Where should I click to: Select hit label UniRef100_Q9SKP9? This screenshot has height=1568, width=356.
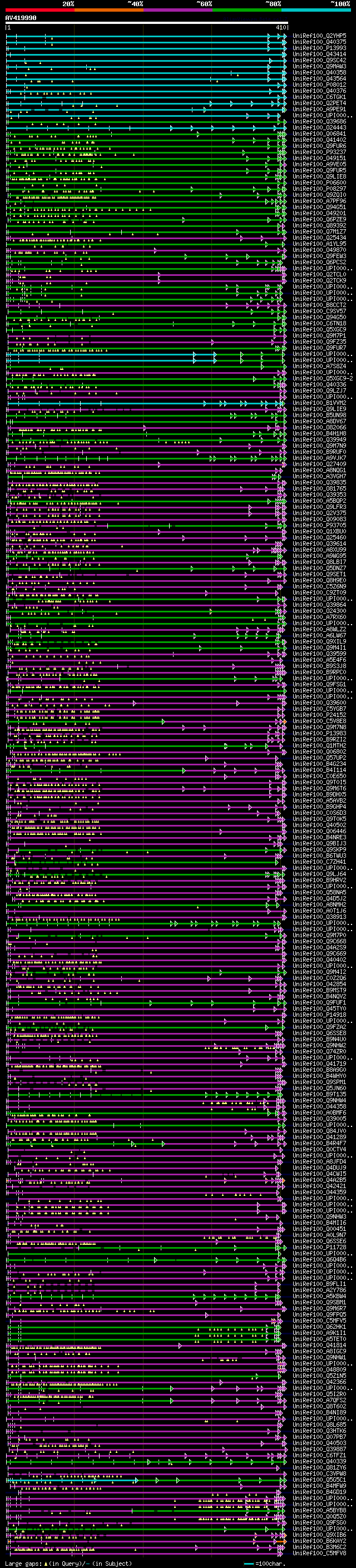point(319,850)
